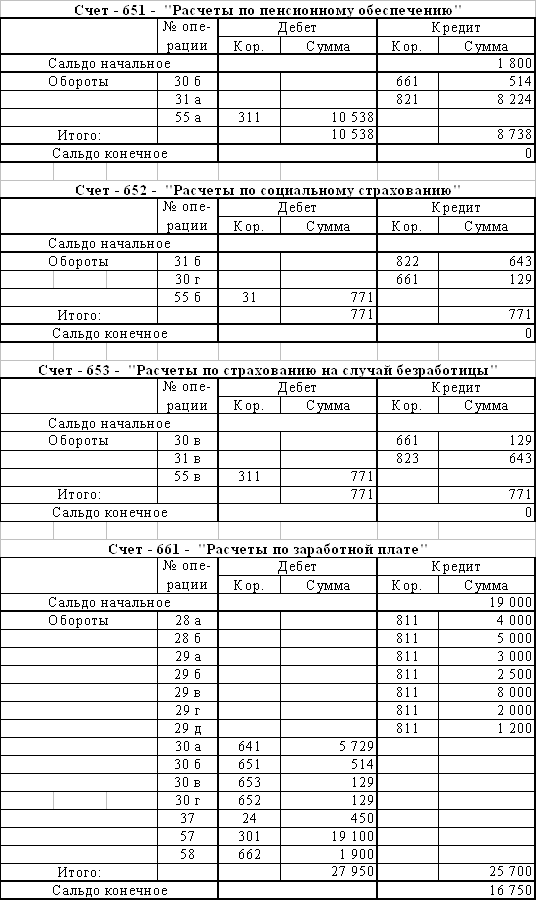
Task: Select the debit correspondent 31 for operation 55 б
Action: point(249,297)
